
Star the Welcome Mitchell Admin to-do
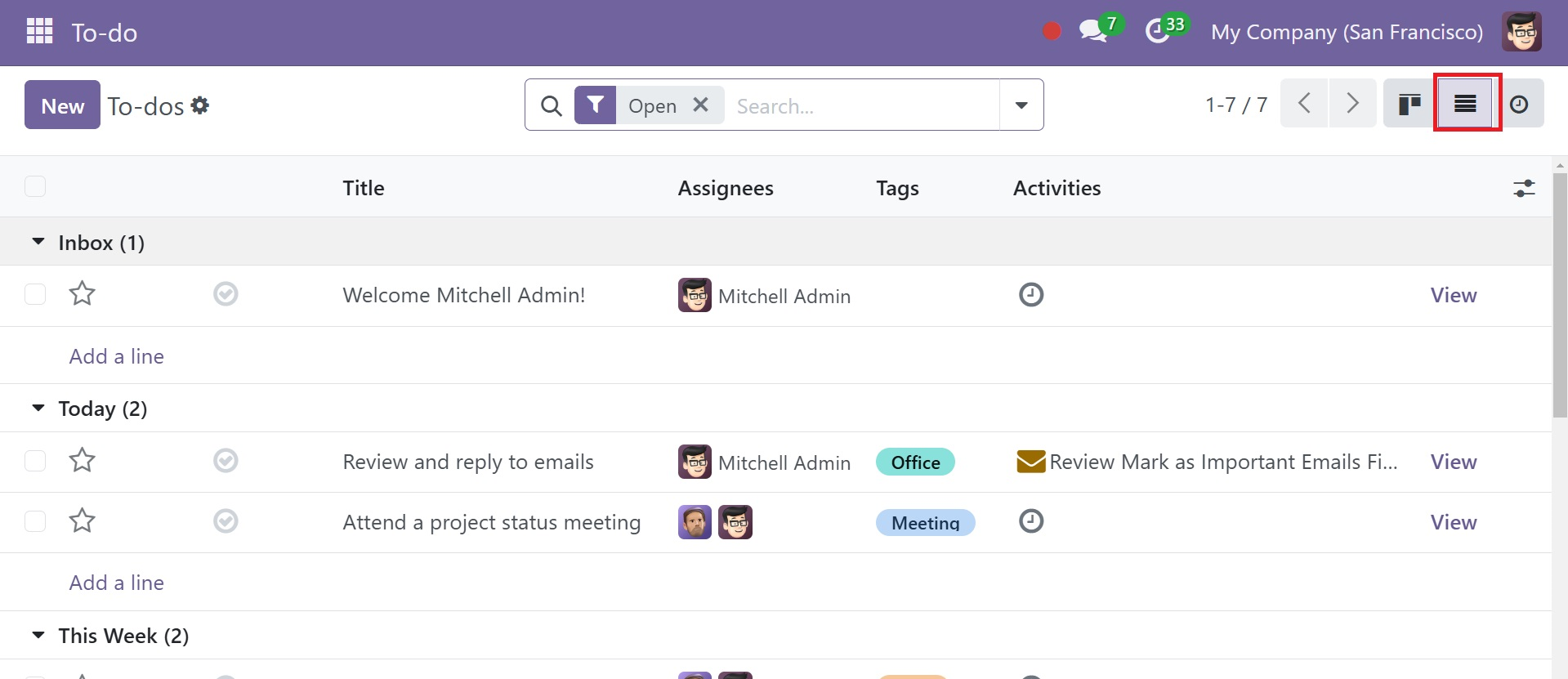(82, 293)
